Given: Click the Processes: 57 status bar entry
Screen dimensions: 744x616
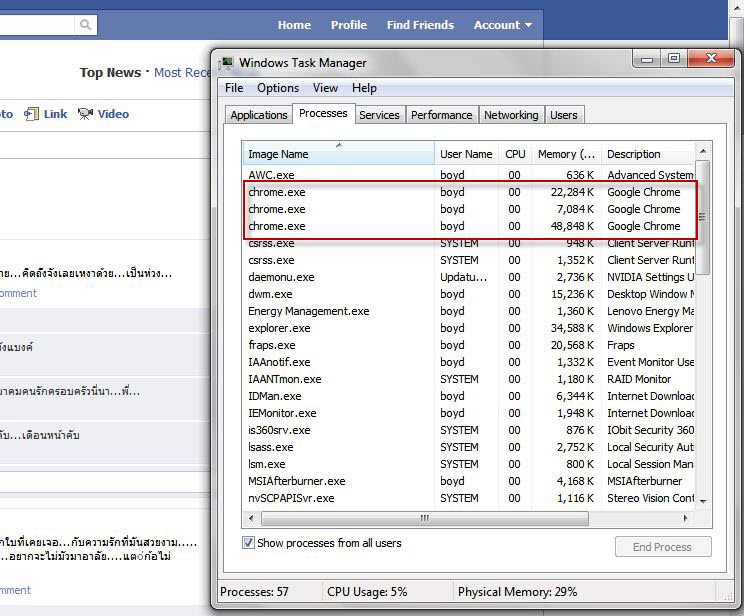Looking at the screenshot, I should pyautogui.click(x=254, y=592).
